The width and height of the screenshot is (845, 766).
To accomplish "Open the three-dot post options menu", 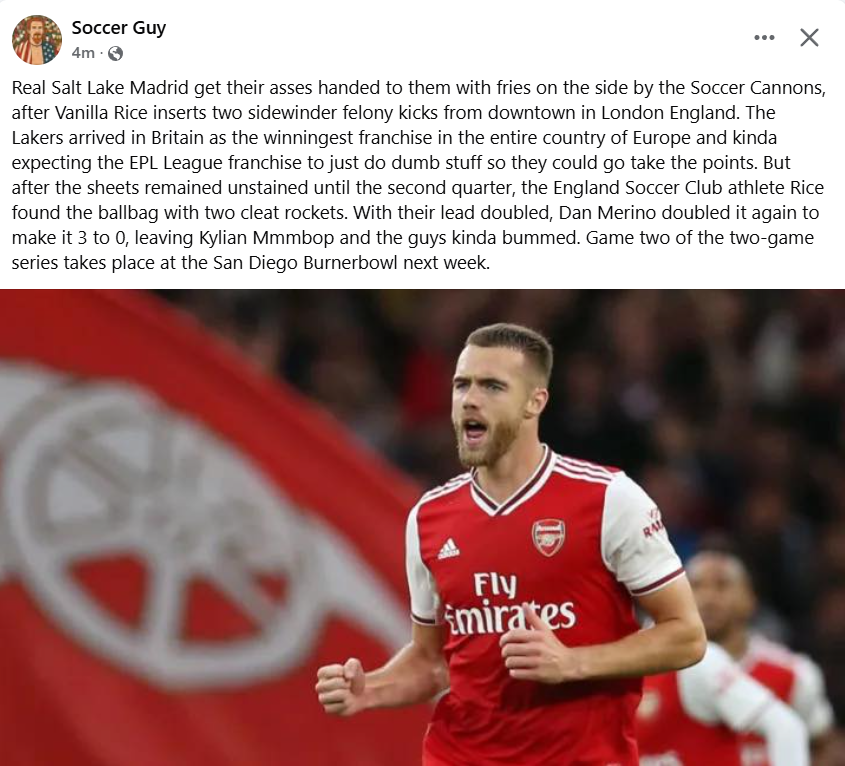I will tap(764, 38).
